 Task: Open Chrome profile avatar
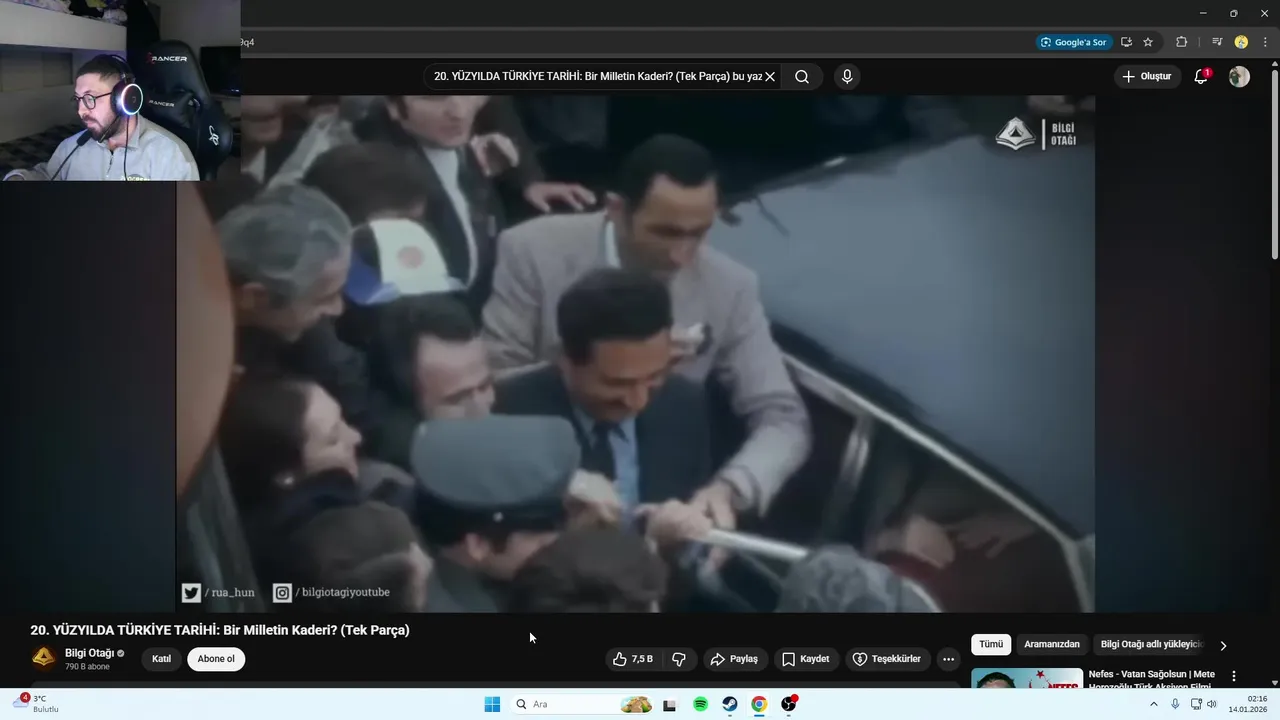[x=1241, y=42]
